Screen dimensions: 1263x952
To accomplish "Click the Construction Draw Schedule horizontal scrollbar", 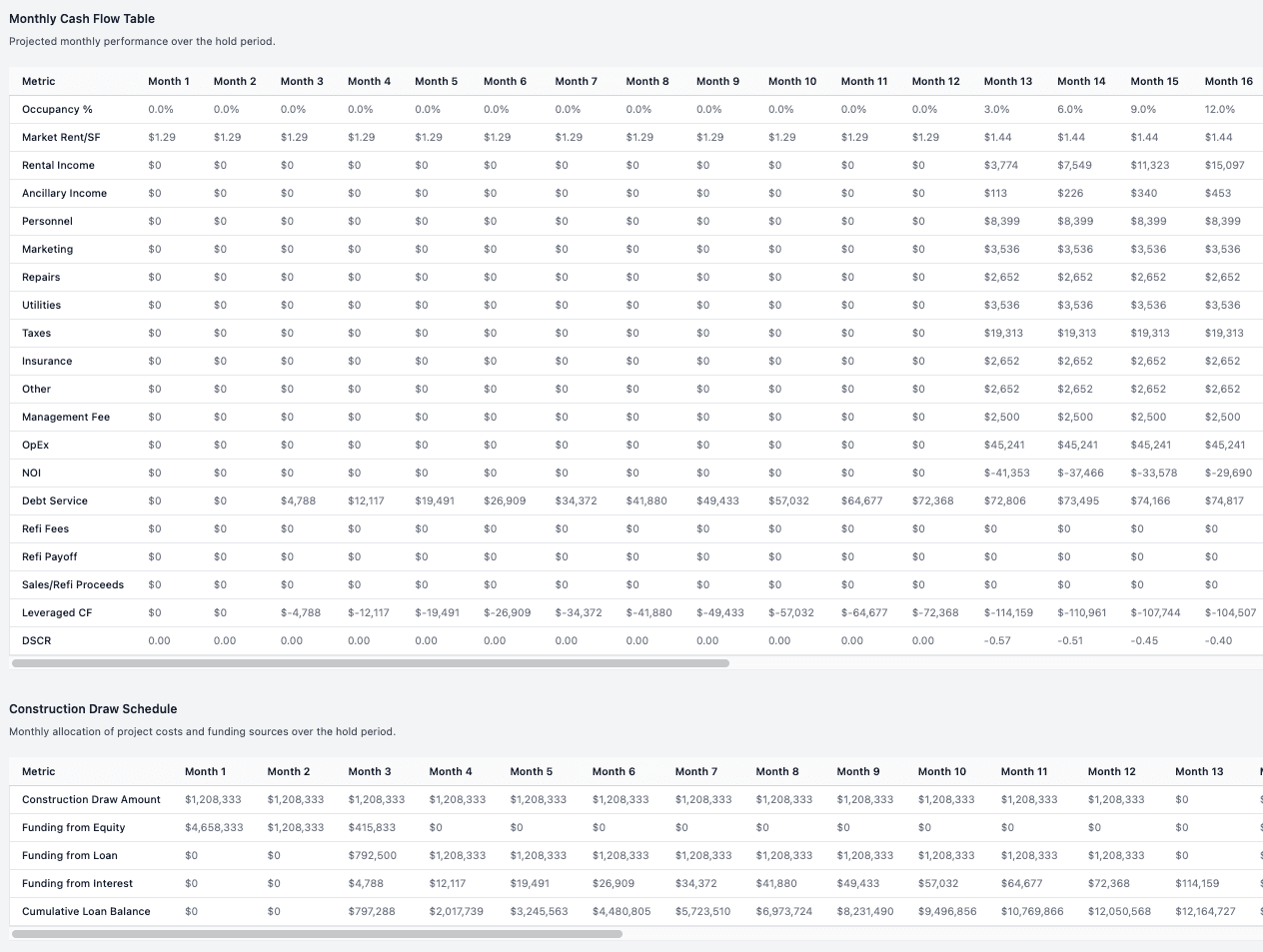I will pos(317,934).
